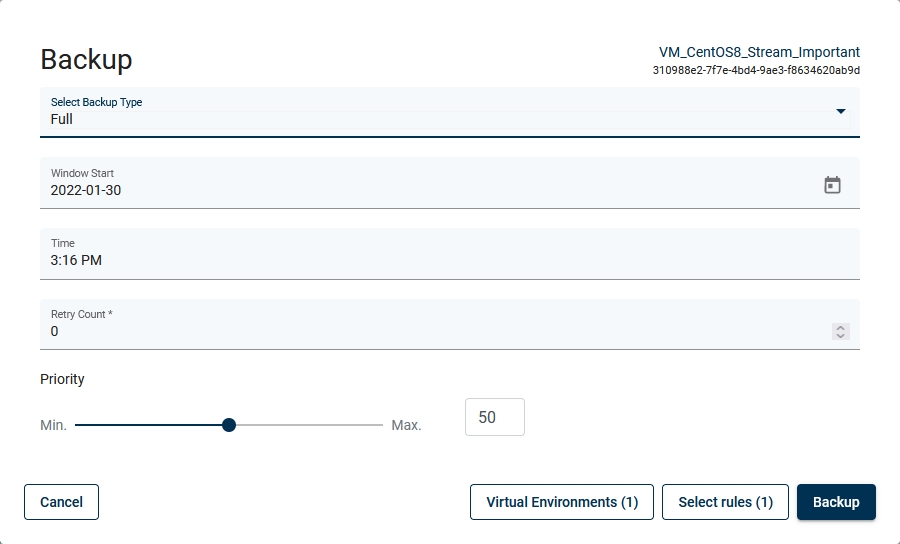This screenshot has width=900, height=544.
Task: Decrease Retry Count with the down arrow
Action: tap(841, 336)
